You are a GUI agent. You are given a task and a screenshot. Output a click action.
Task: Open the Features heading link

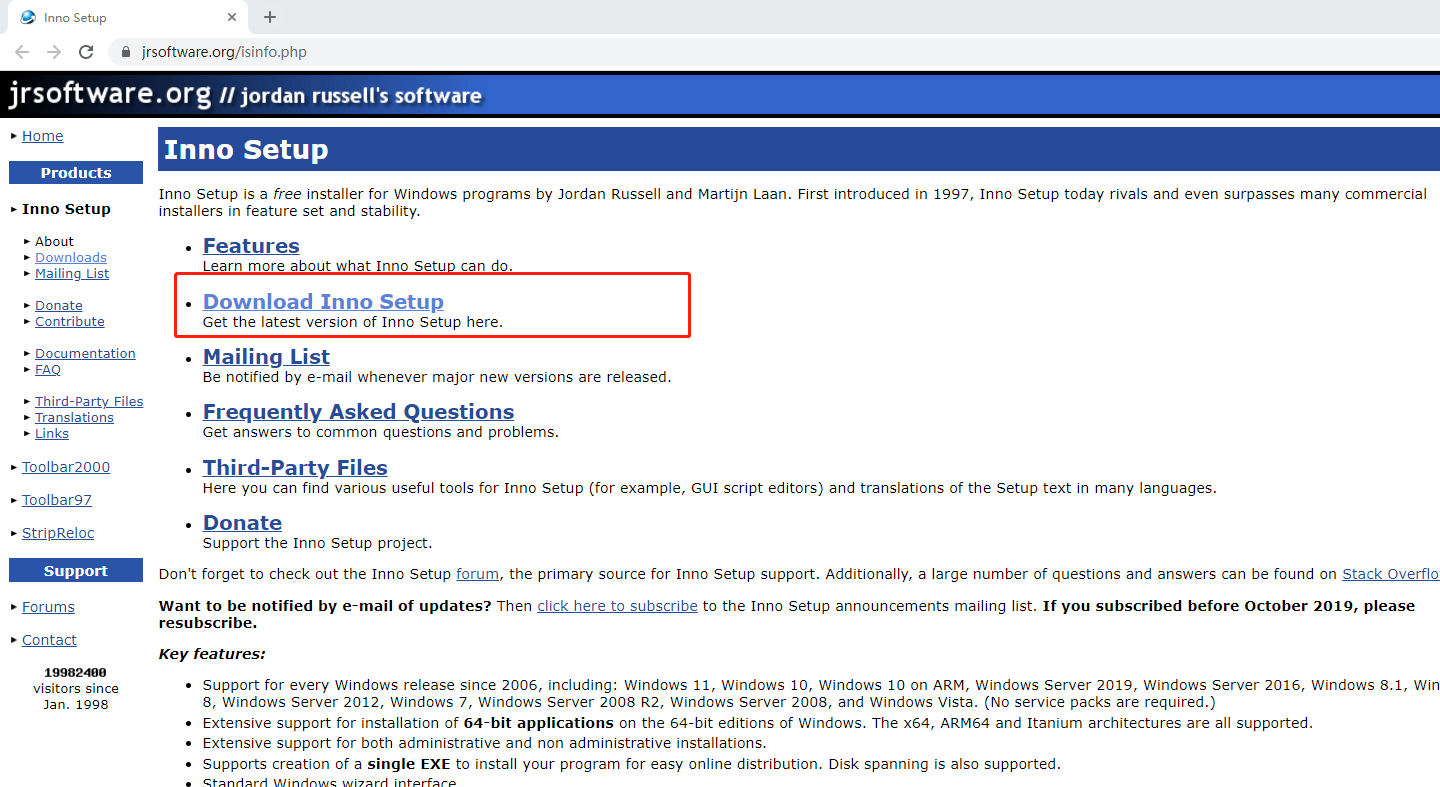pos(251,246)
